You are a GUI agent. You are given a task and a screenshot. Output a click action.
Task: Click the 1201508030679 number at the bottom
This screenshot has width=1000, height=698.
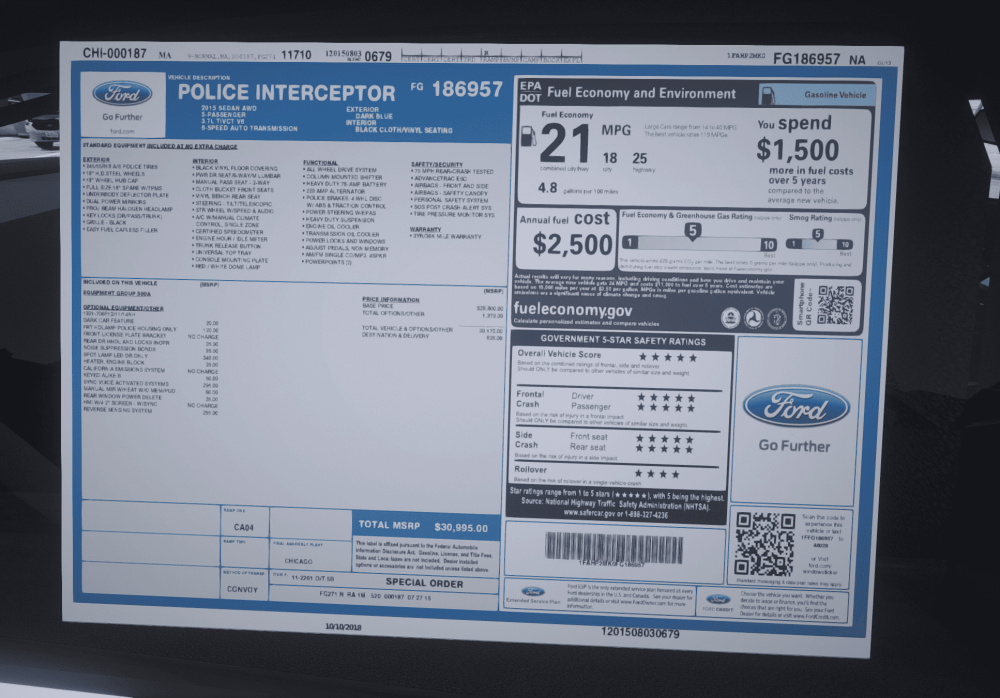point(640,632)
